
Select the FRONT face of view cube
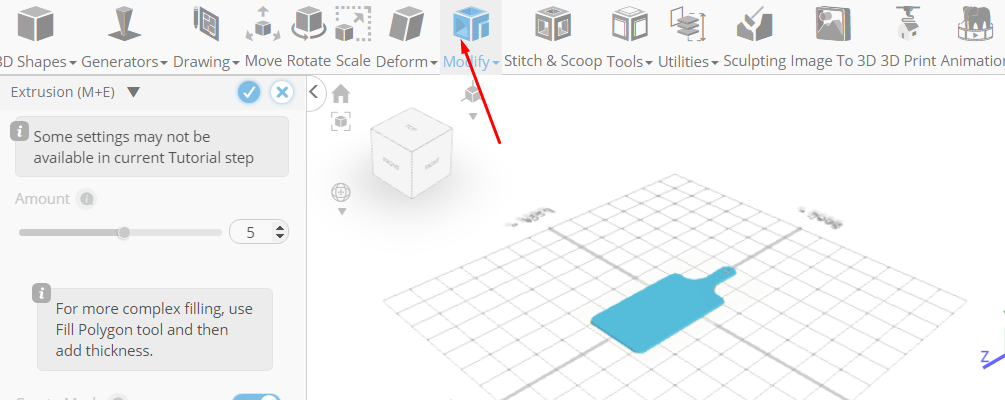tap(391, 164)
